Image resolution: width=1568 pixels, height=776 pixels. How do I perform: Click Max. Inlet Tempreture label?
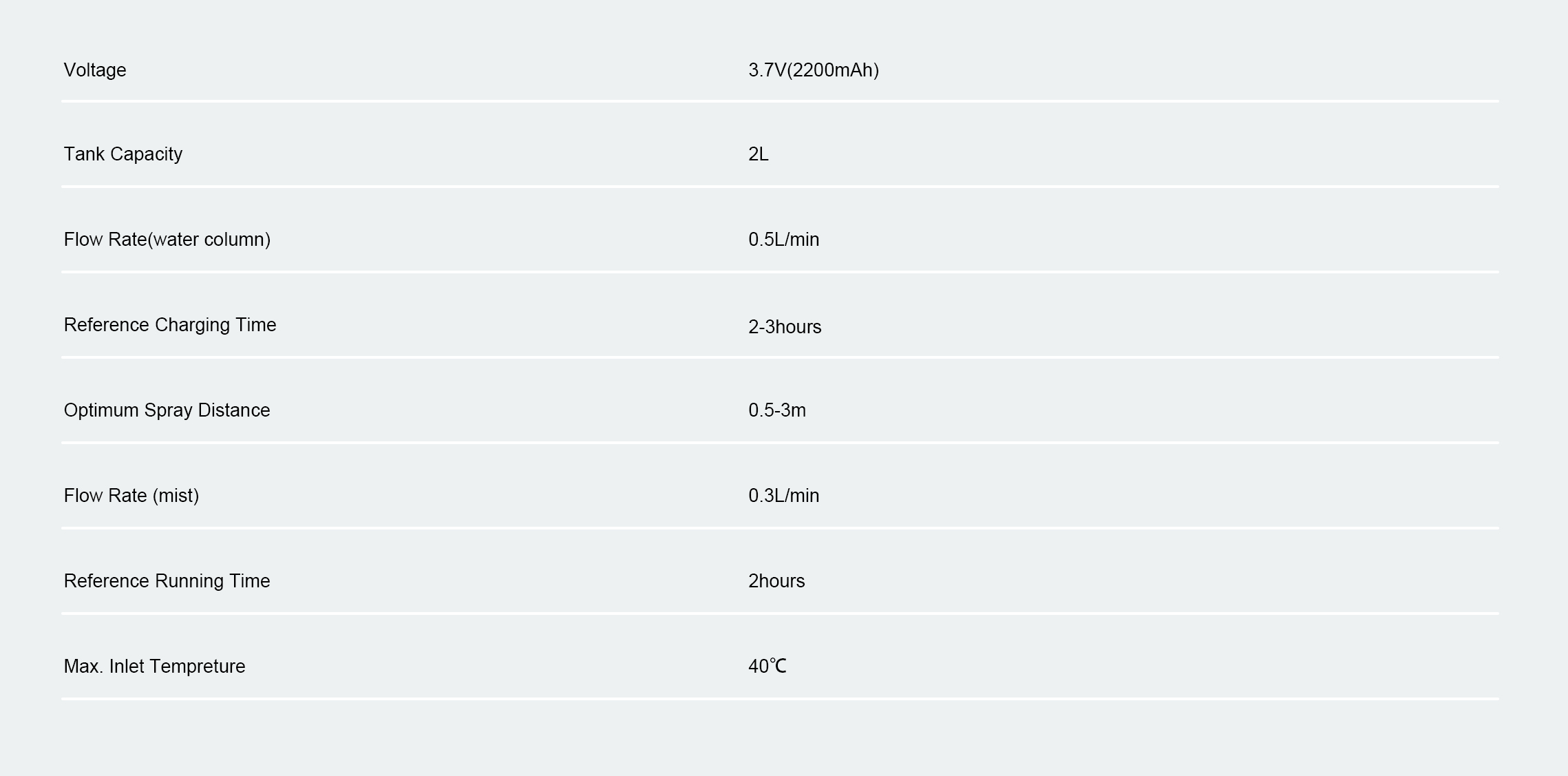coord(154,667)
